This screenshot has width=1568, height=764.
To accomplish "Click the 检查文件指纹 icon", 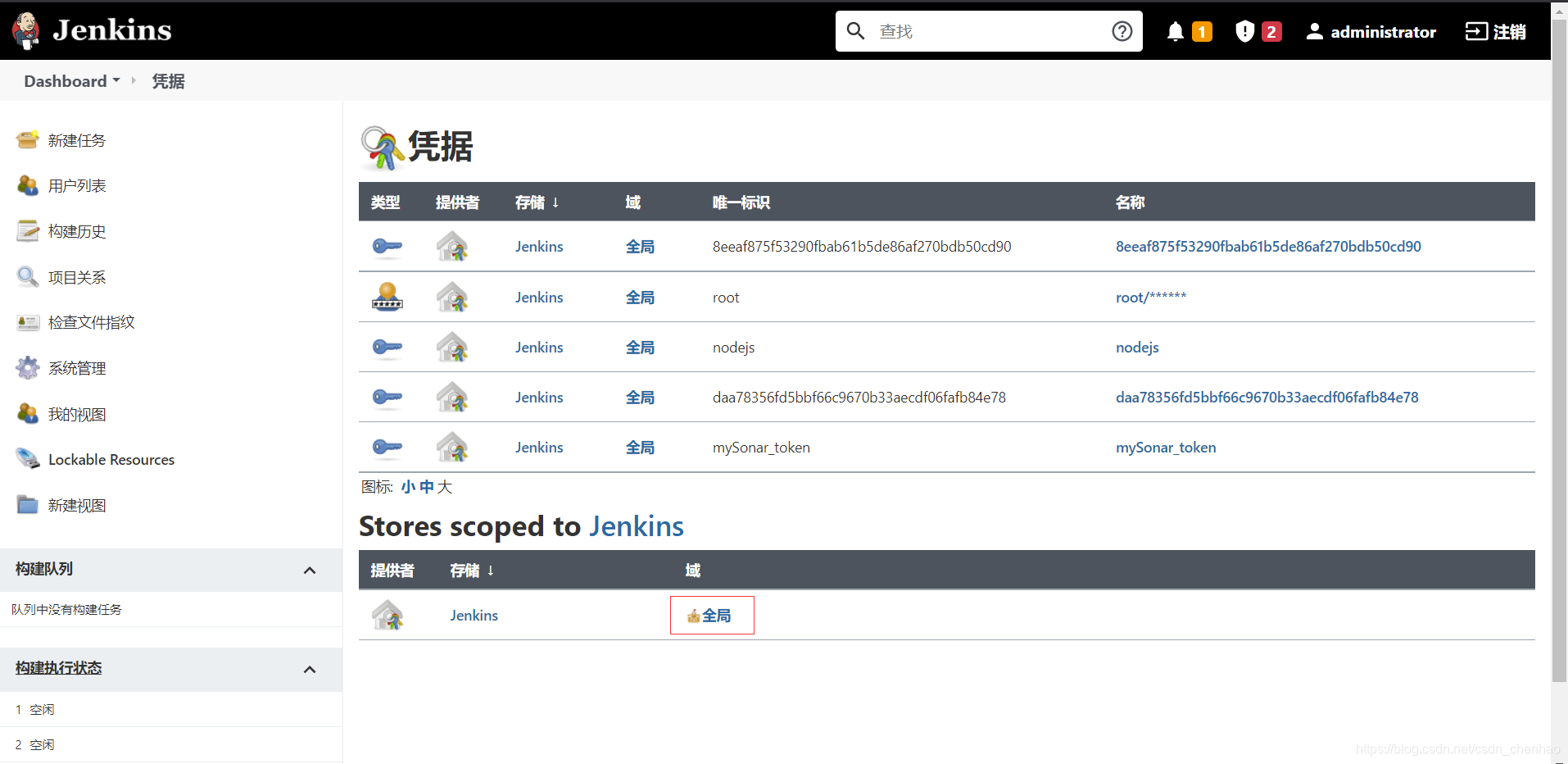I will coord(28,322).
